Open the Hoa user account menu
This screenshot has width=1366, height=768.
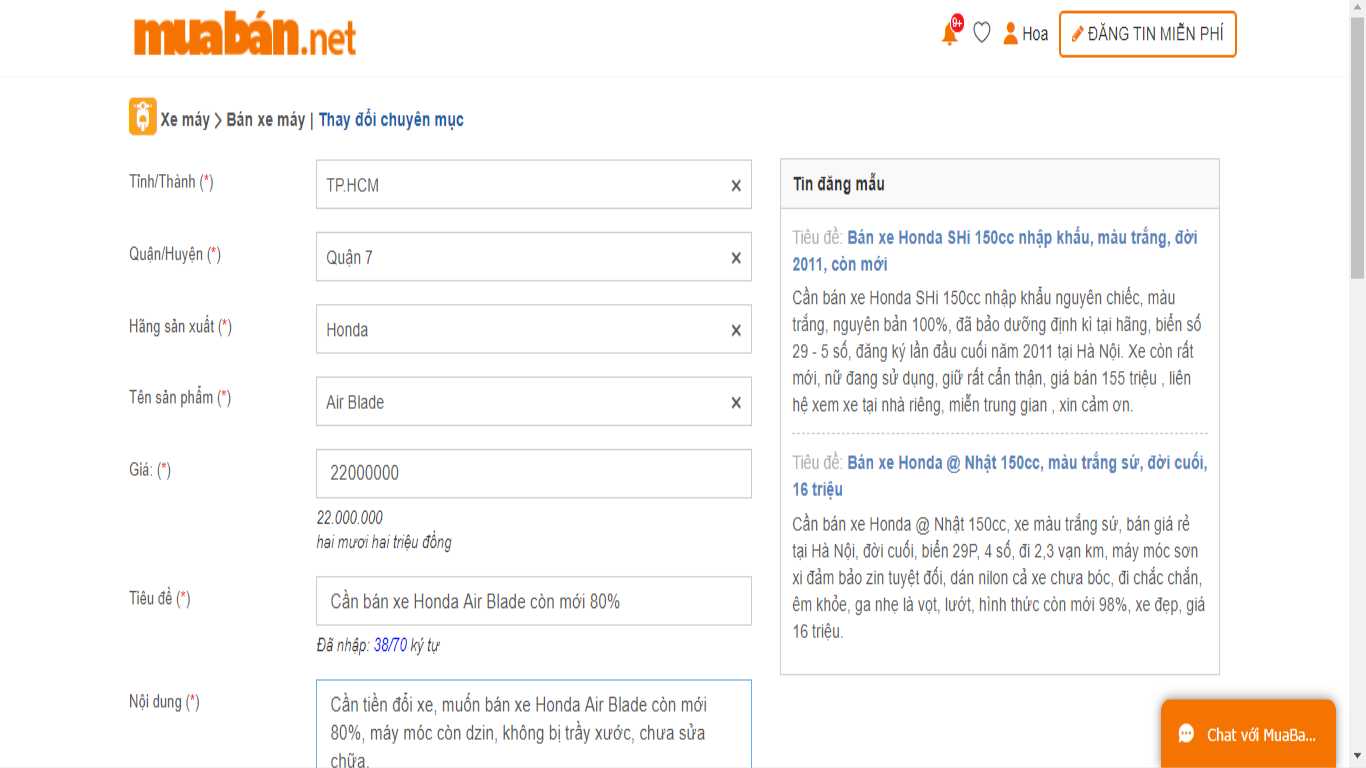(1026, 34)
